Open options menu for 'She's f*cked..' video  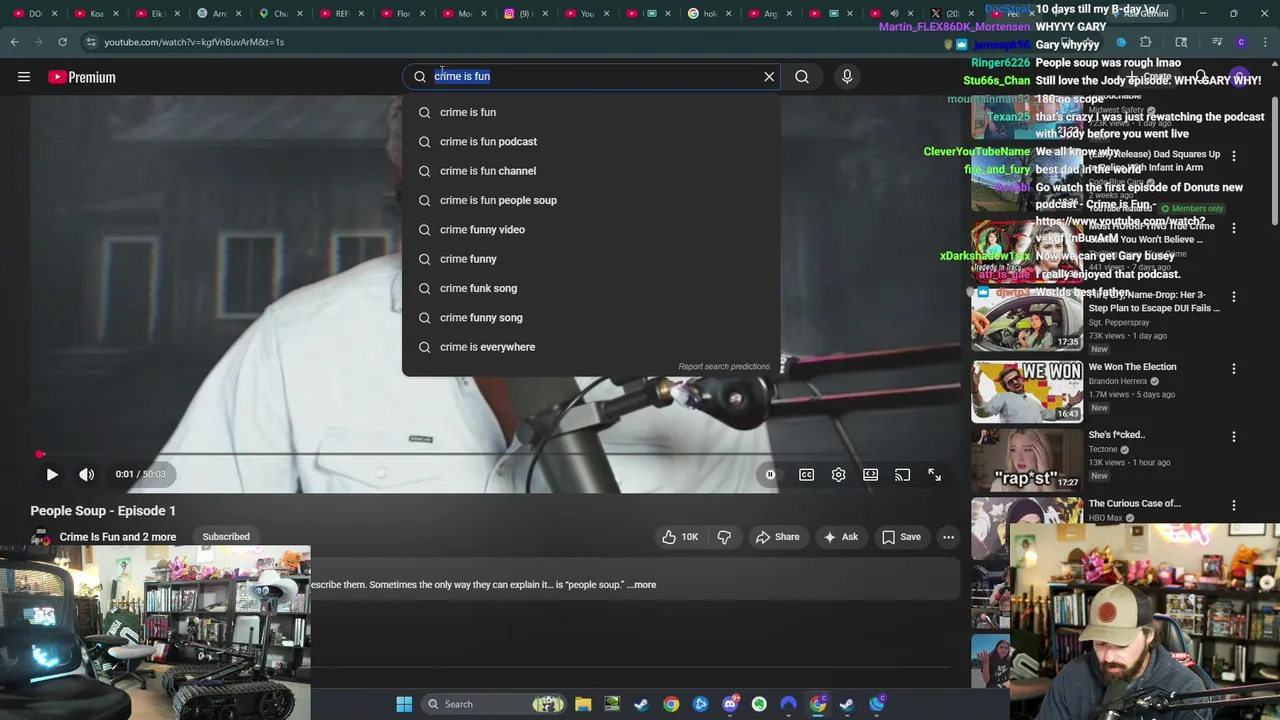point(1234,437)
